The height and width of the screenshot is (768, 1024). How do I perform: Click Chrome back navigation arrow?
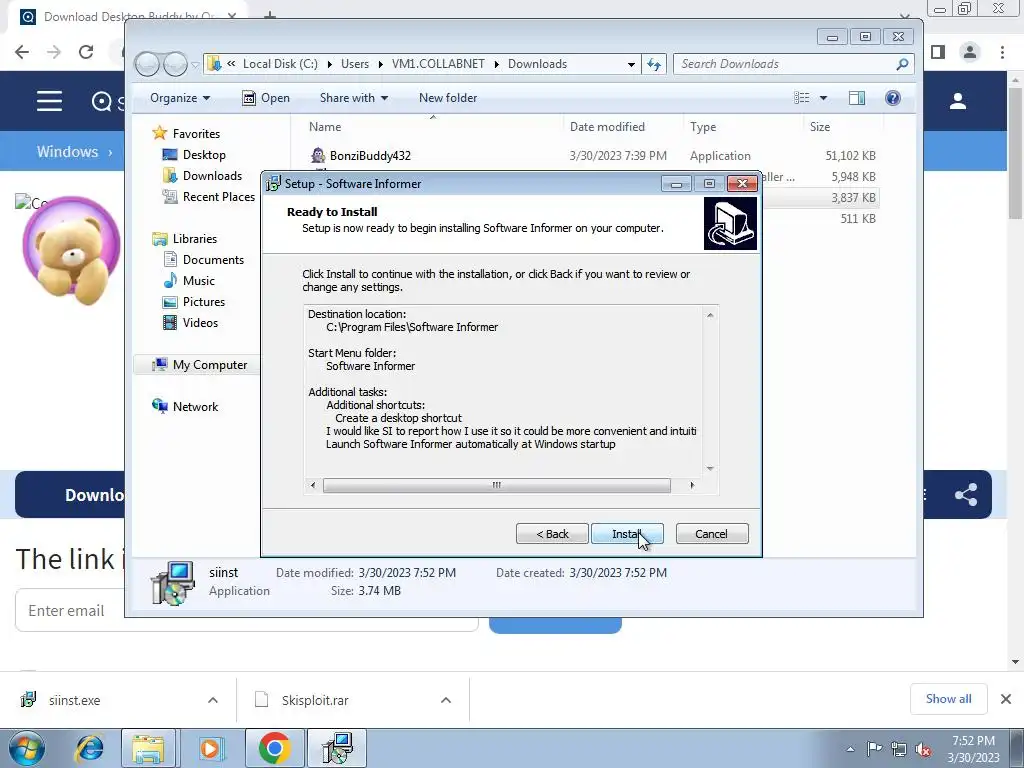(22, 52)
